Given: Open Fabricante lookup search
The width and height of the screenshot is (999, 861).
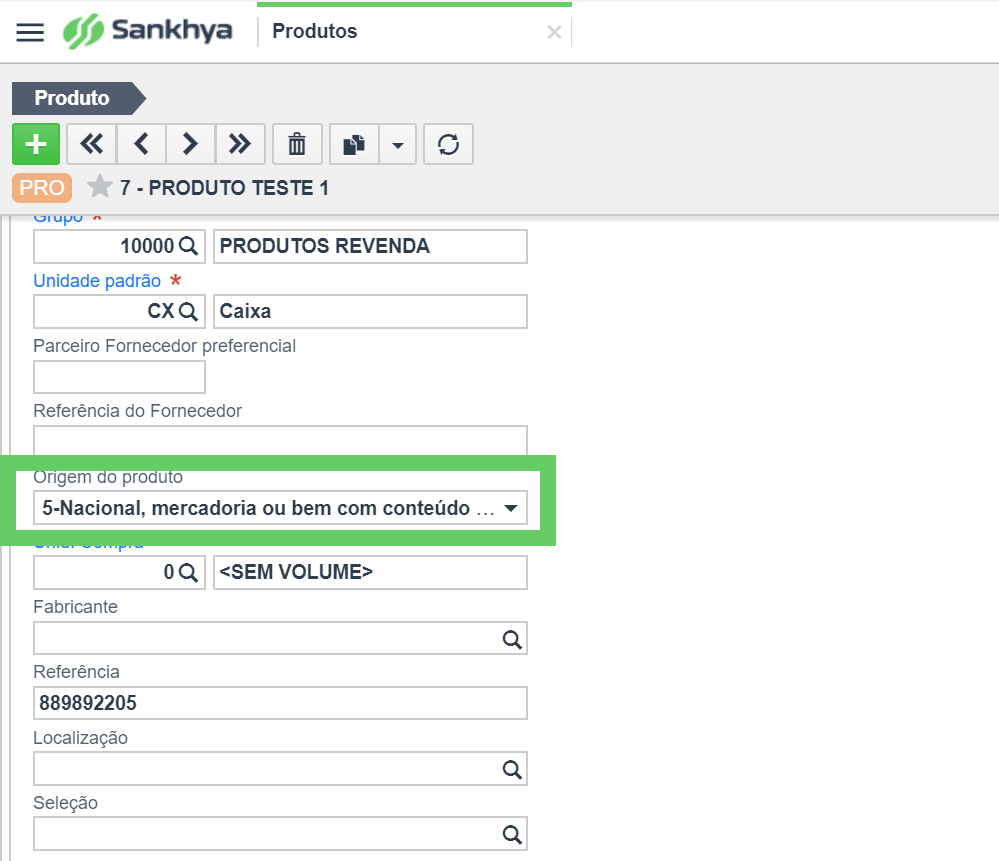Looking at the screenshot, I should click(x=511, y=638).
